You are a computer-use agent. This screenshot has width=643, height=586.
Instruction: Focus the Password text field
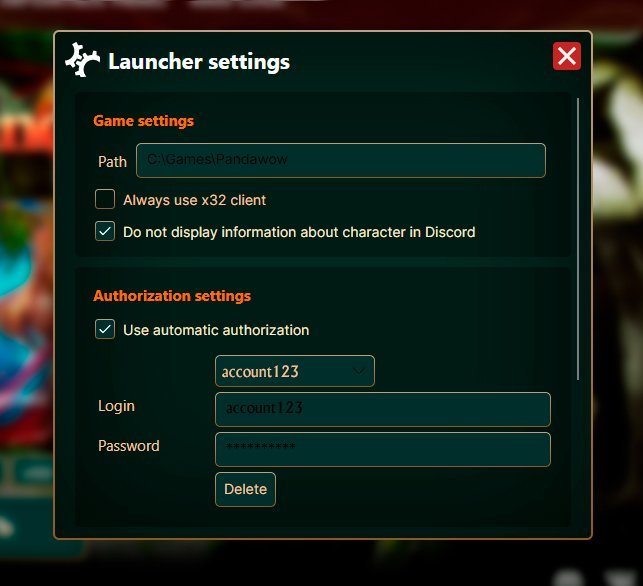tap(383, 449)
